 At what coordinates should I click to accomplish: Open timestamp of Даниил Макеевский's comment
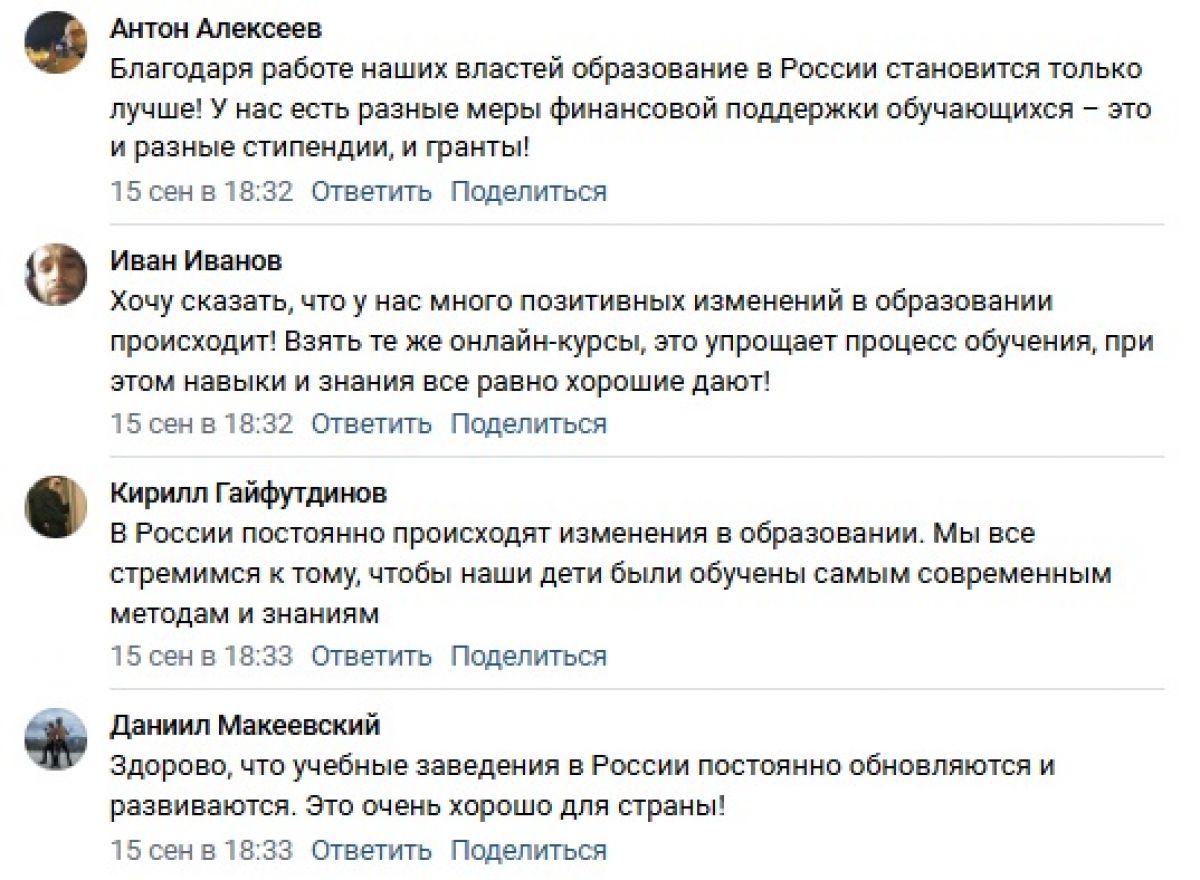click(x=202, y=850)
